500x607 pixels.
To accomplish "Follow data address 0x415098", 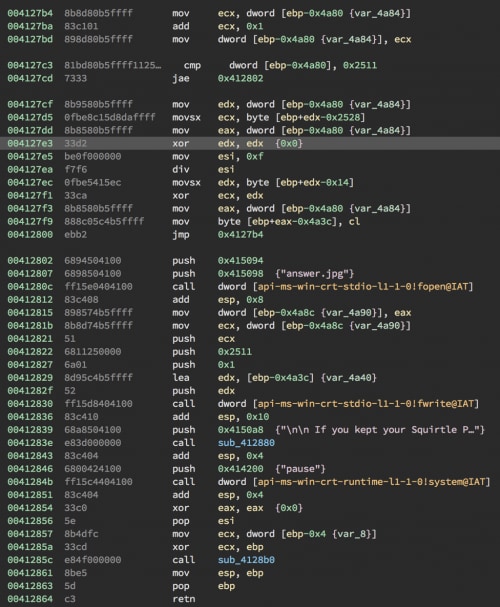I will [x=240, y=274].
